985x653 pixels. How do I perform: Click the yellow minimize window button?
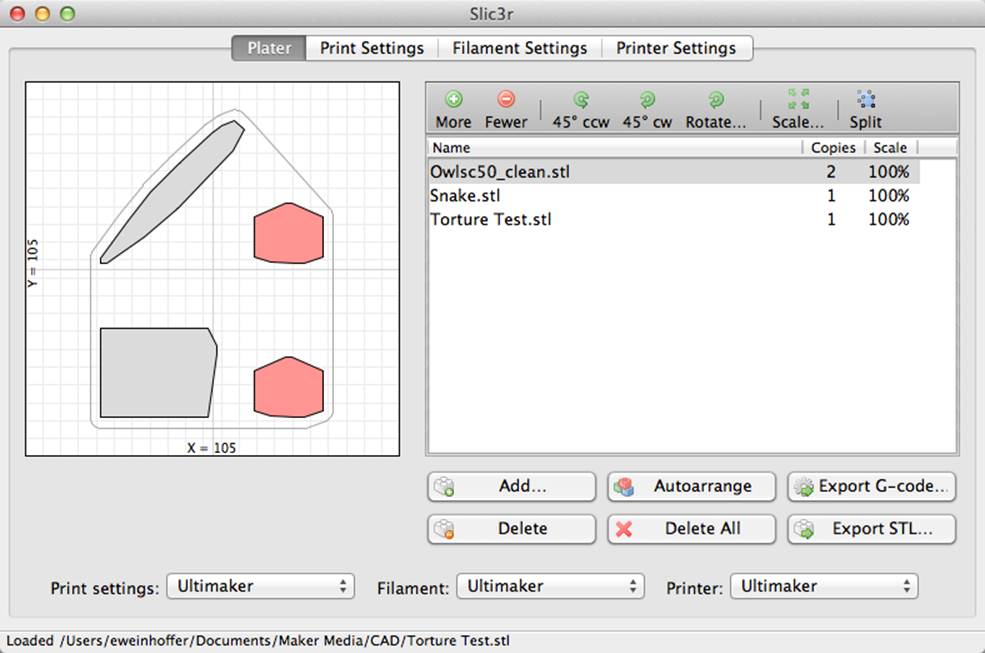[x=42, y=13]
